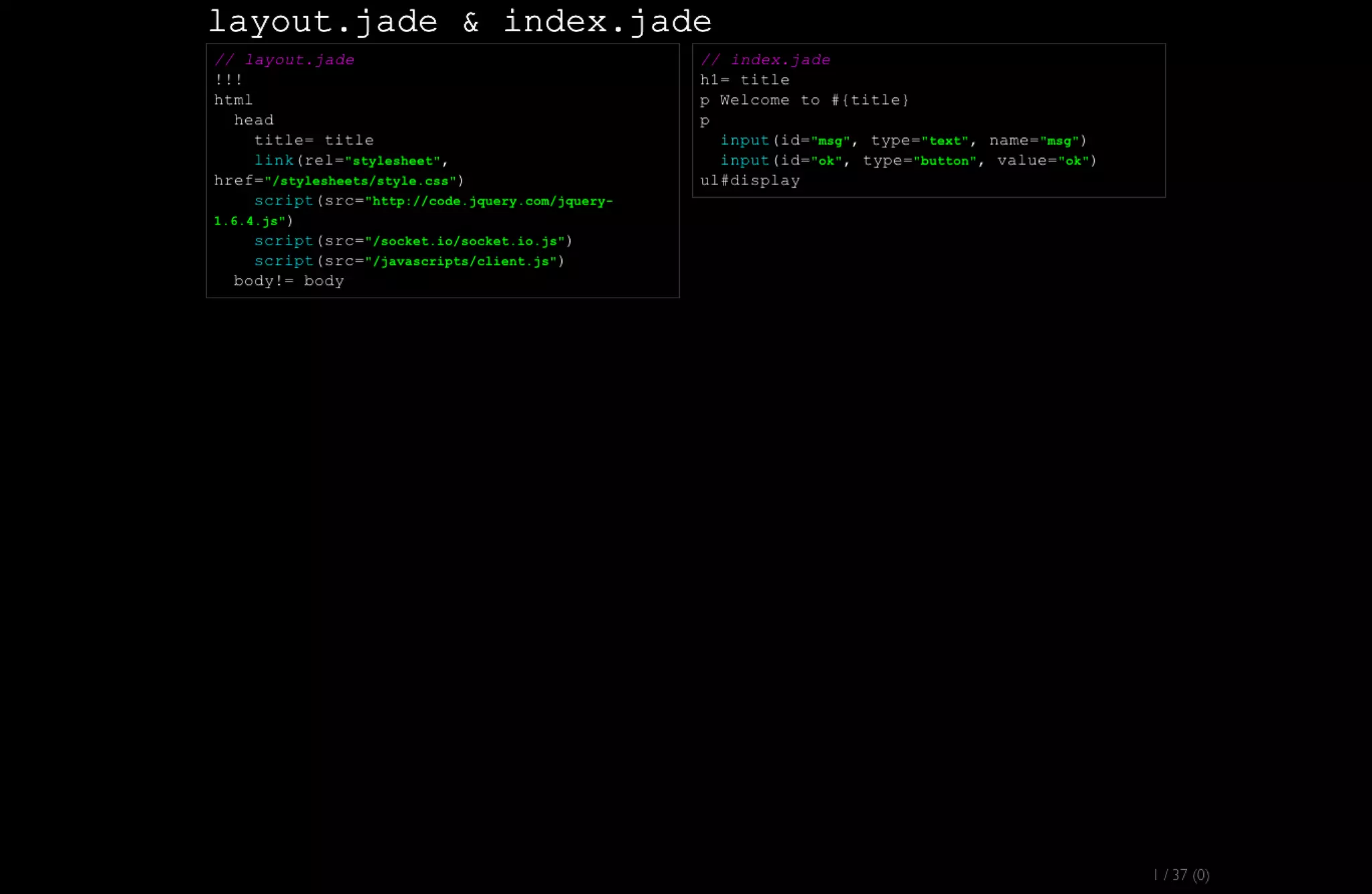Click the slide title 'layout.jade & index.jade'

[460, 22]
